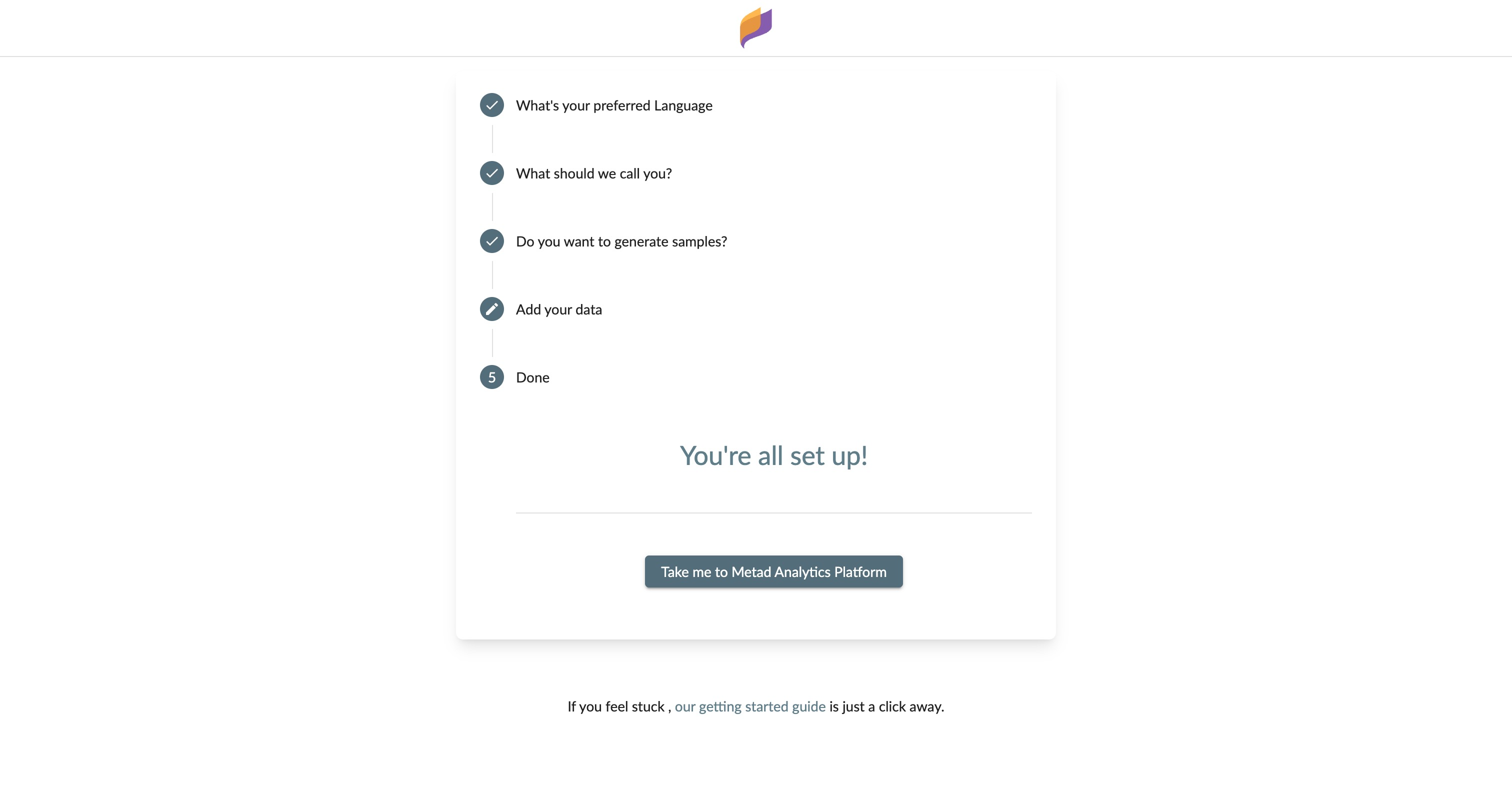Select the 'Done' step label
Viewport: 1512px width, 807px height.
(x=532, y=378)
